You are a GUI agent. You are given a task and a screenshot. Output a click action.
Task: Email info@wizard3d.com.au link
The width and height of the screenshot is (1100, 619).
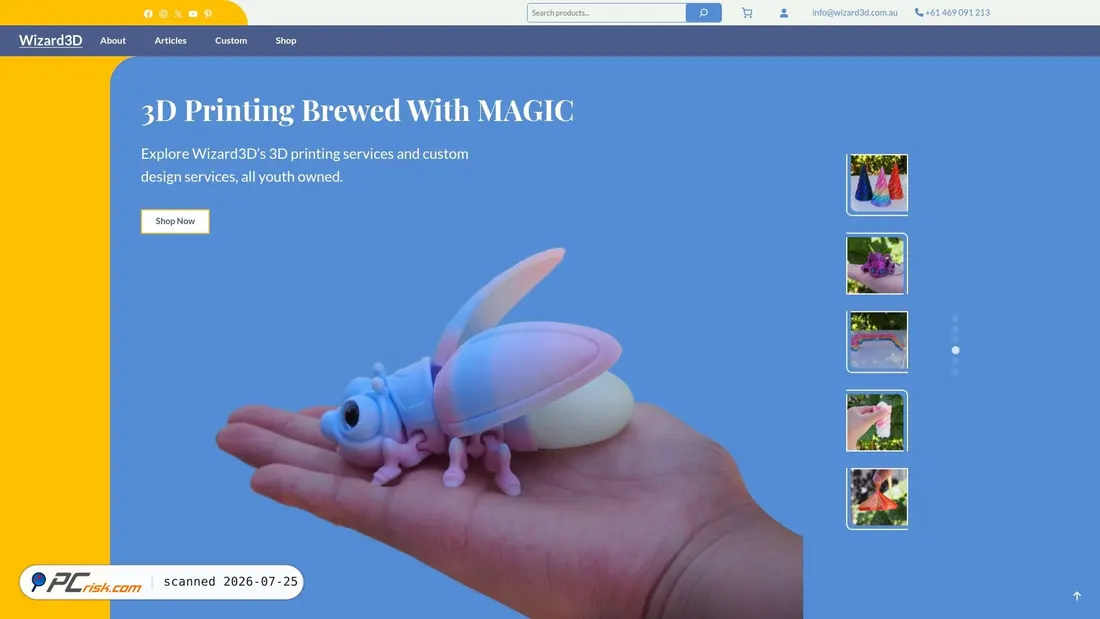[854, 13]
